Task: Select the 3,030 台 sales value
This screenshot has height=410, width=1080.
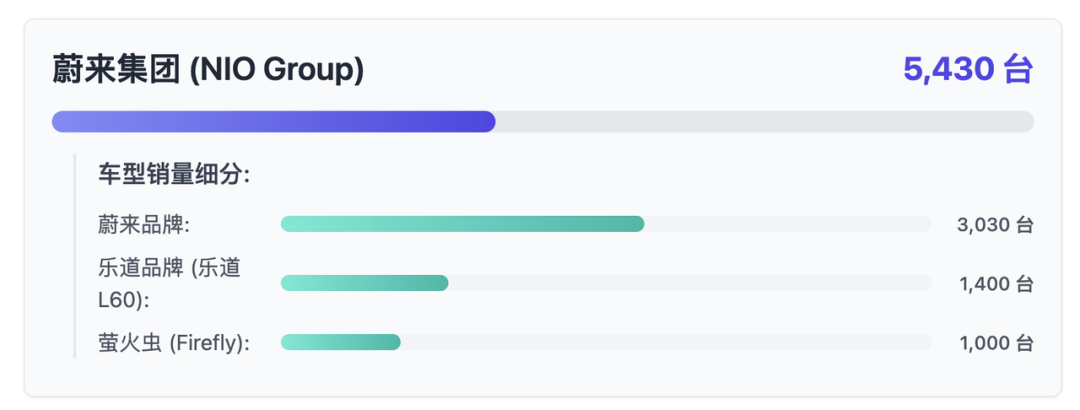Action: point(995,225)
